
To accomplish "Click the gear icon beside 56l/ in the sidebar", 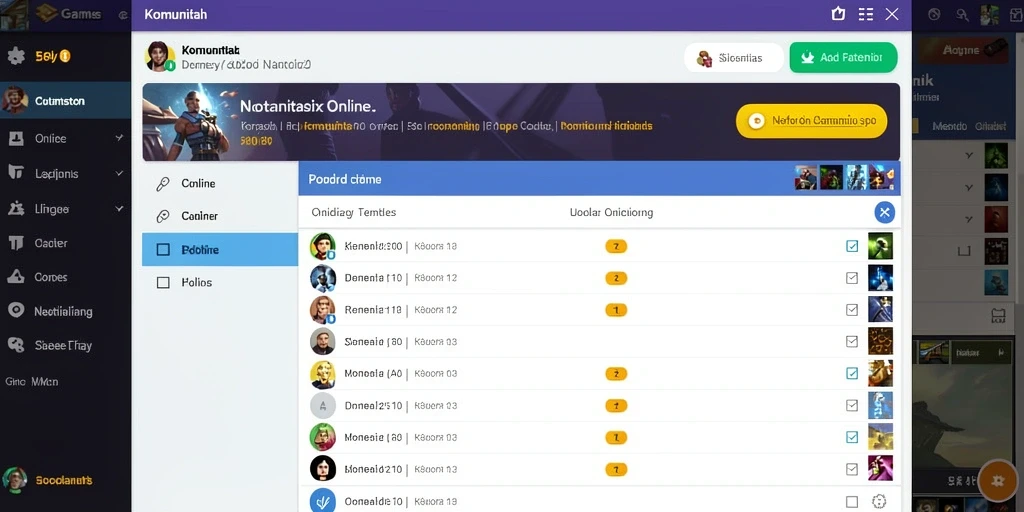I will (x=16, y=56).
